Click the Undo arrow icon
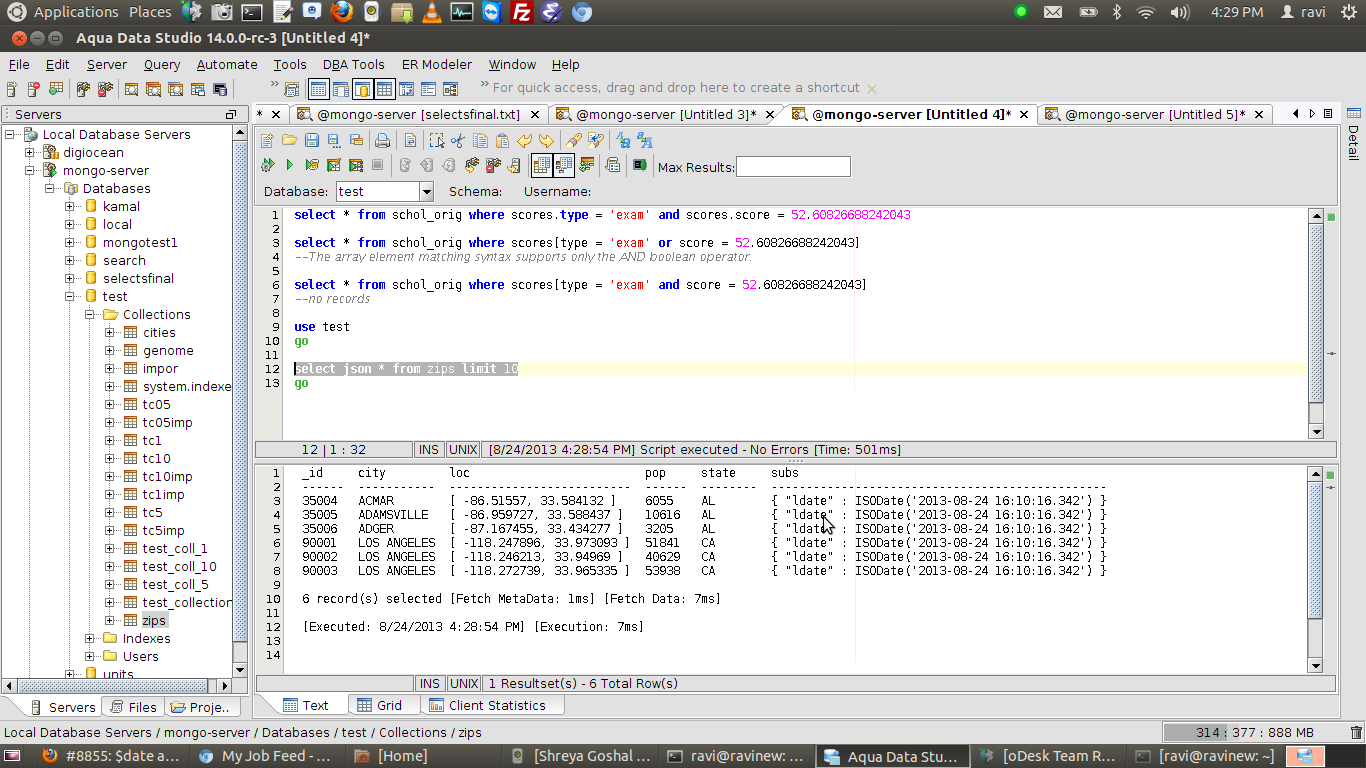The height and width of the screenshot is (768, 1366). [x=524, y=141]
